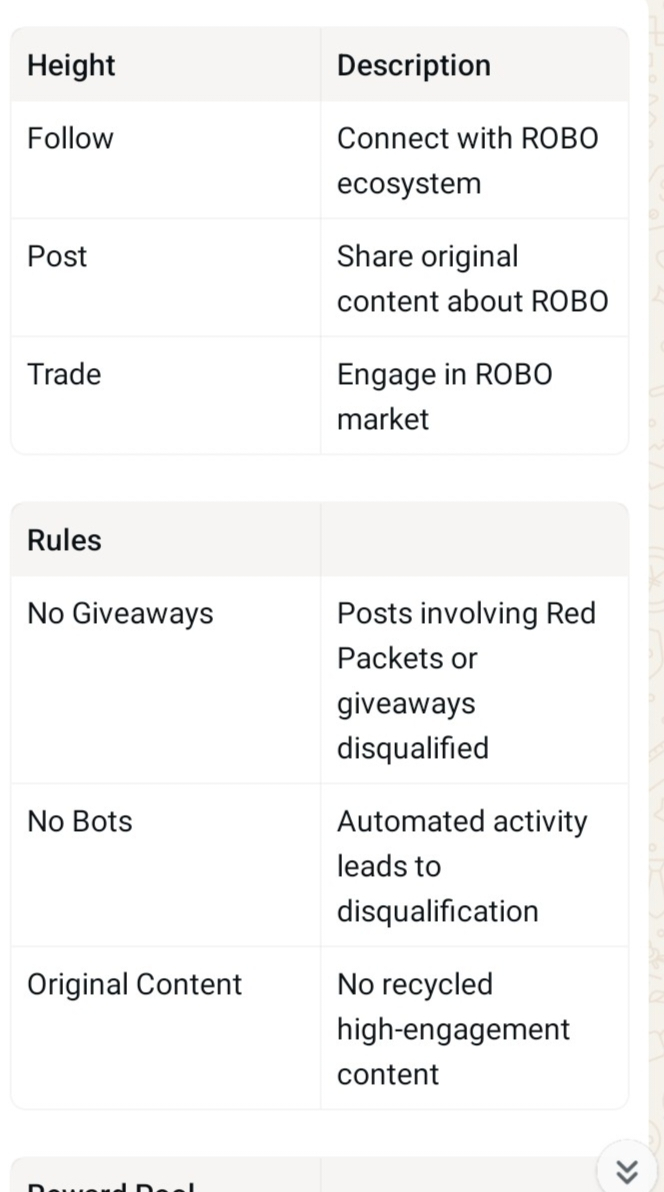This screenshot has width=664, height=1192.
Task: Click the Rules table header
Action: coord(64,540)
